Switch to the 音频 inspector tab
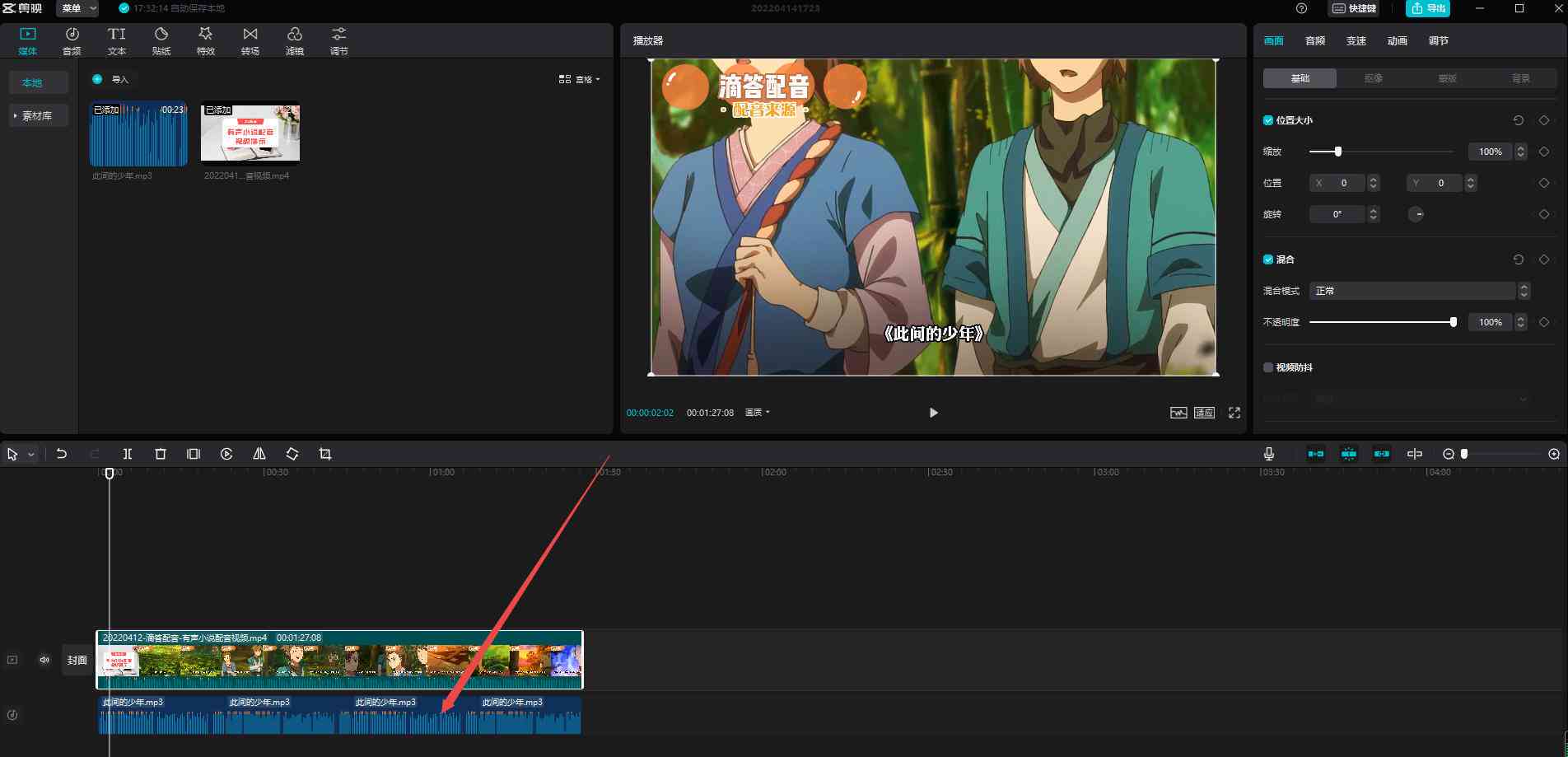Image resolution: width=1568 pixels, height=757 pixels. coord(1315,41)
